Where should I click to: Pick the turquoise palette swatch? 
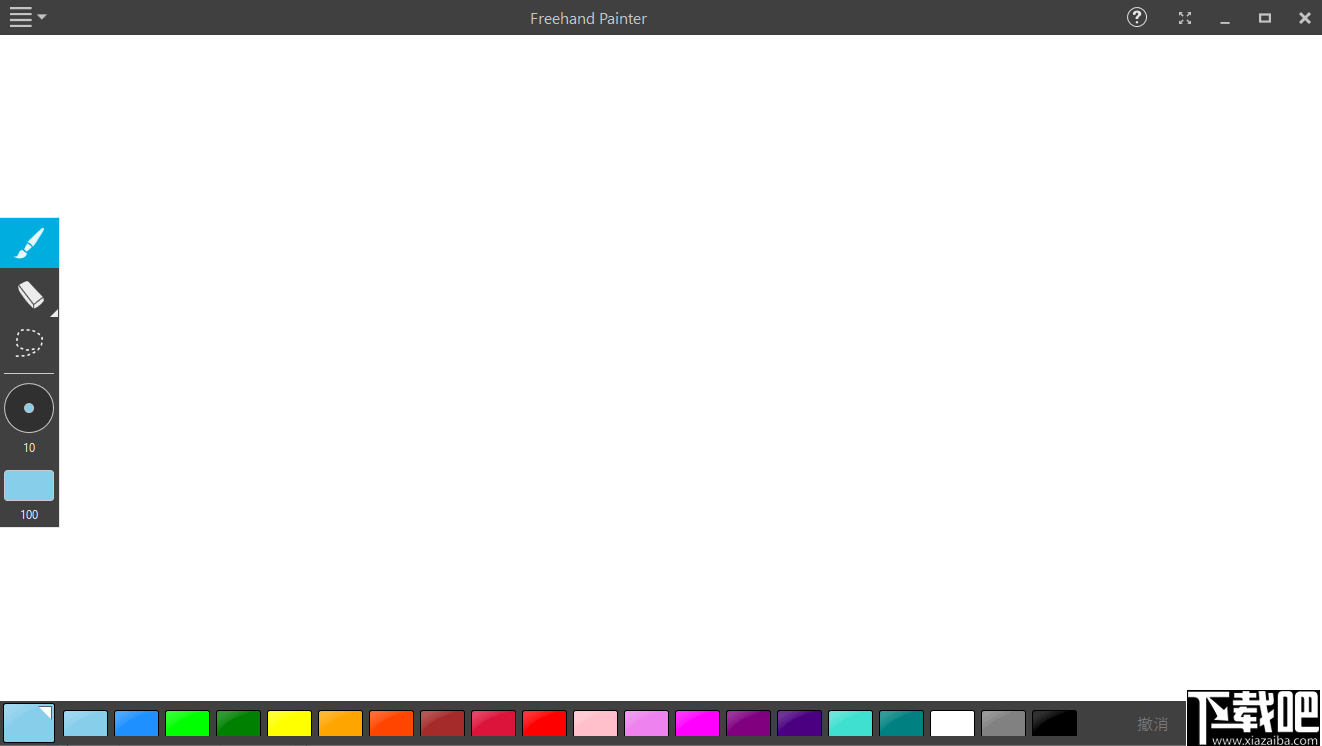click(851, 723)
